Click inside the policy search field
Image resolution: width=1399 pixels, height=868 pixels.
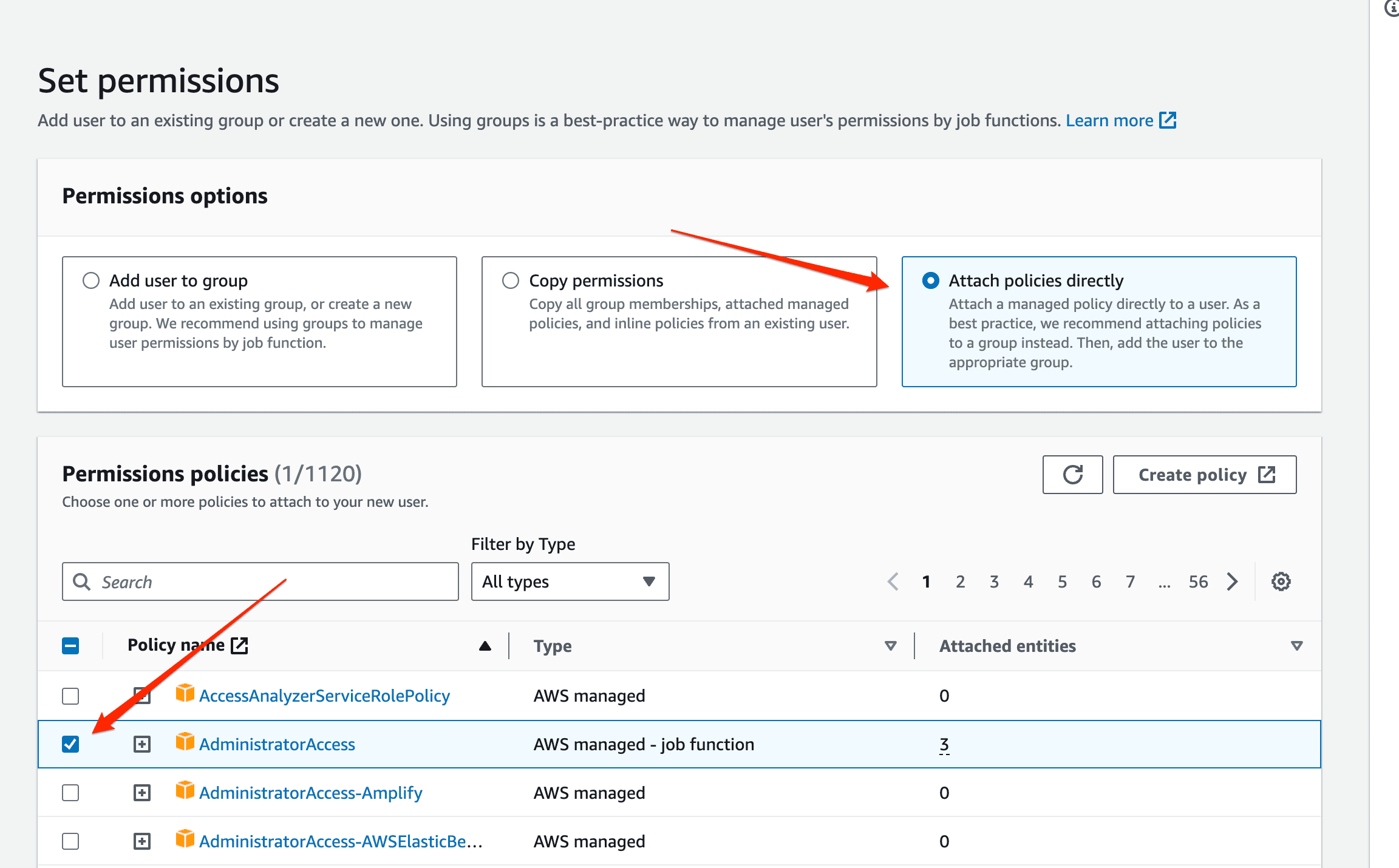pos(255,581)
